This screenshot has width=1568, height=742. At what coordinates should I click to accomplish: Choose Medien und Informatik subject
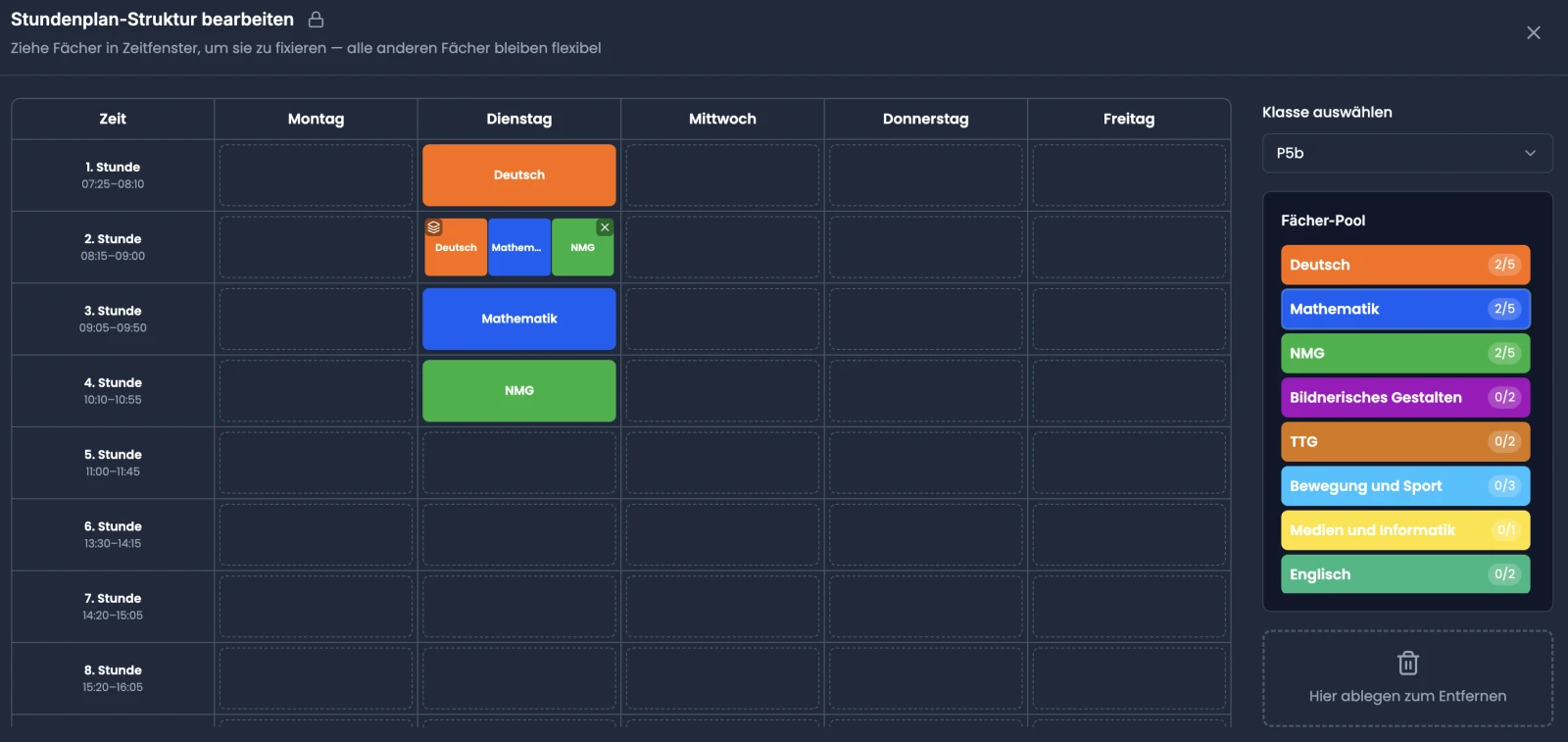(x=1405, y=530)
